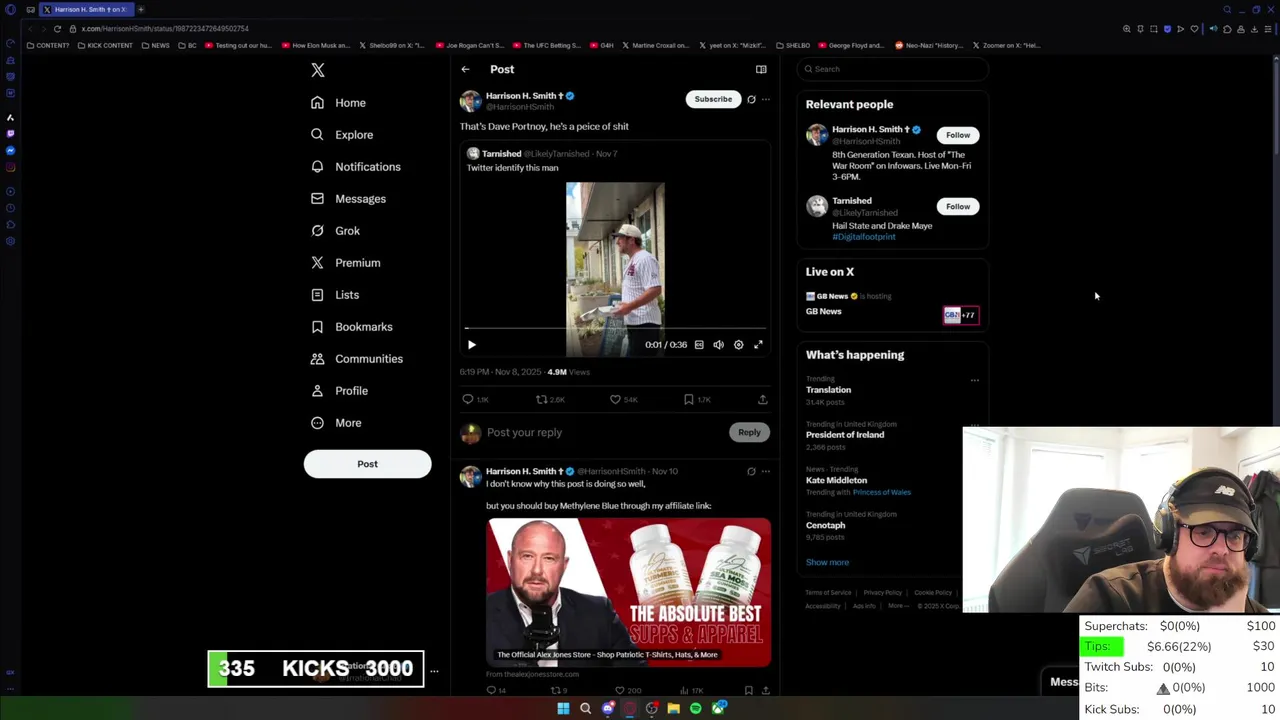Follow Harrison H. Smith in Relevant people

(958, 135)
